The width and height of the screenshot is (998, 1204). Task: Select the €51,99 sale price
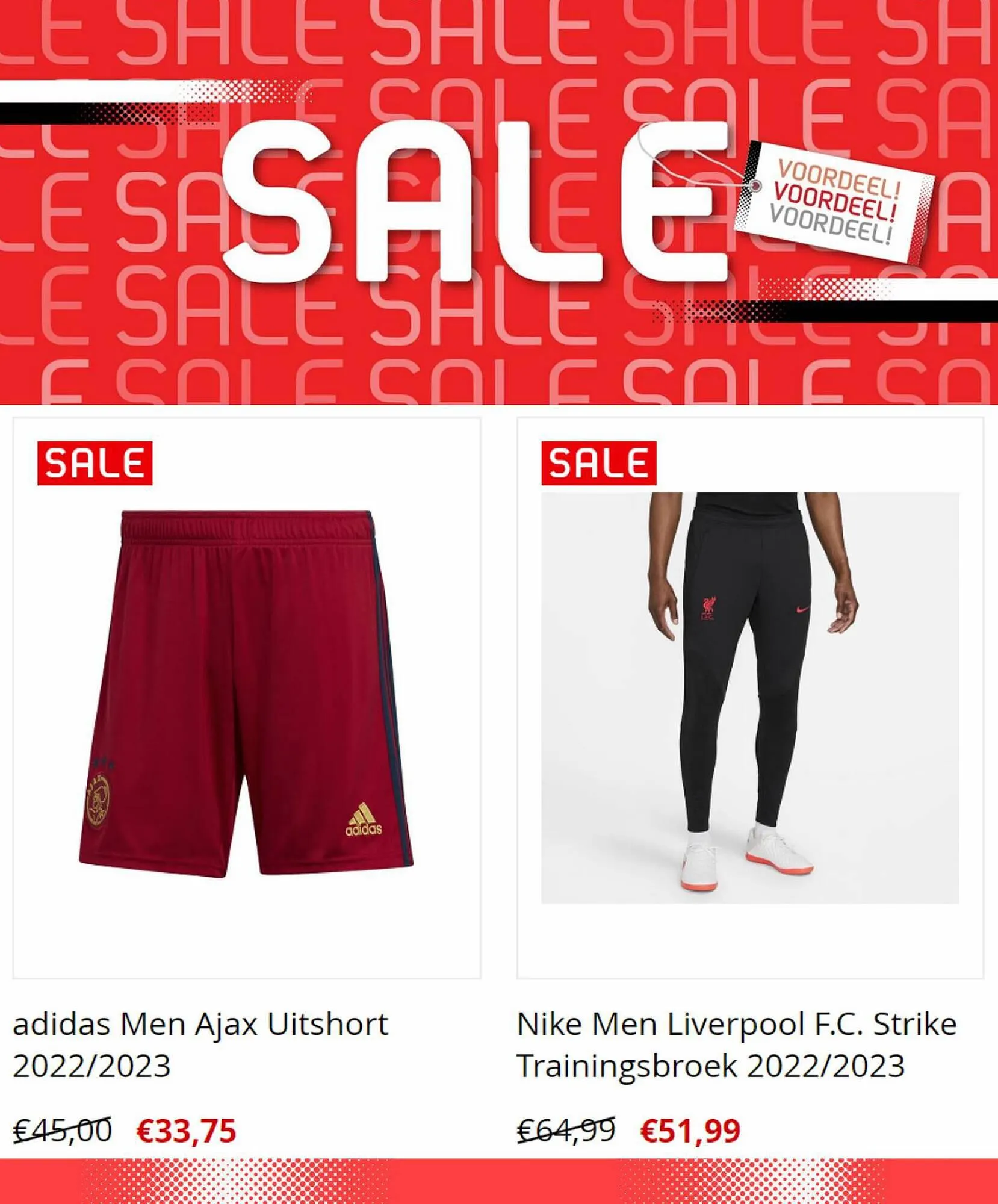[x=690, y=1130]
